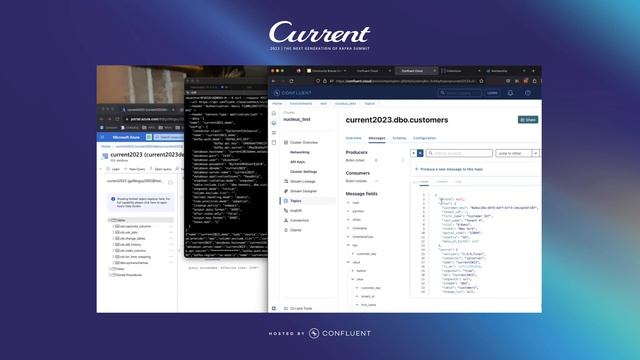Click the Confluent logo in header
This screenshot has height=360, width=640.
pyautogui.click(x=293, y=93)
